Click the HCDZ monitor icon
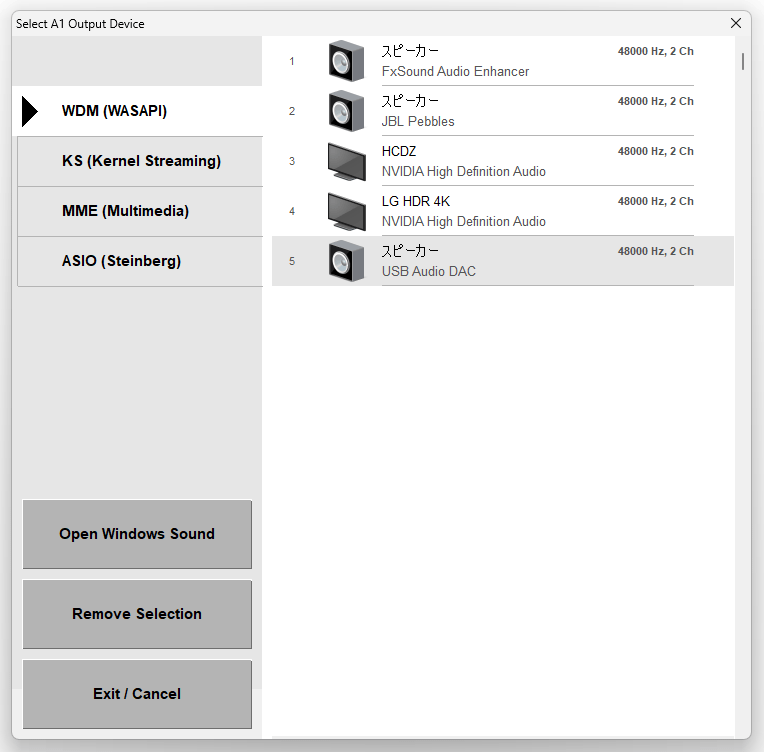The image size is (764, 752). click(346, 161)
